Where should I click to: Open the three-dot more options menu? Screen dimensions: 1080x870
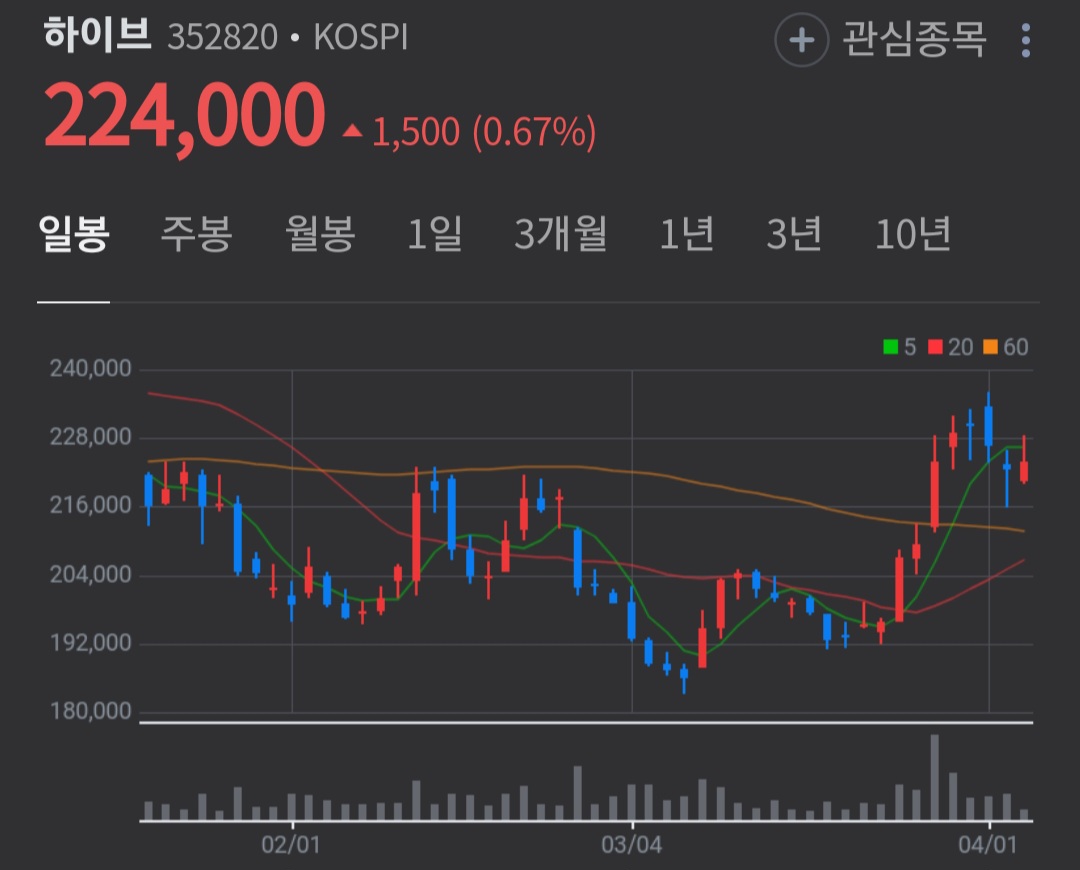tap(1026, 41)
